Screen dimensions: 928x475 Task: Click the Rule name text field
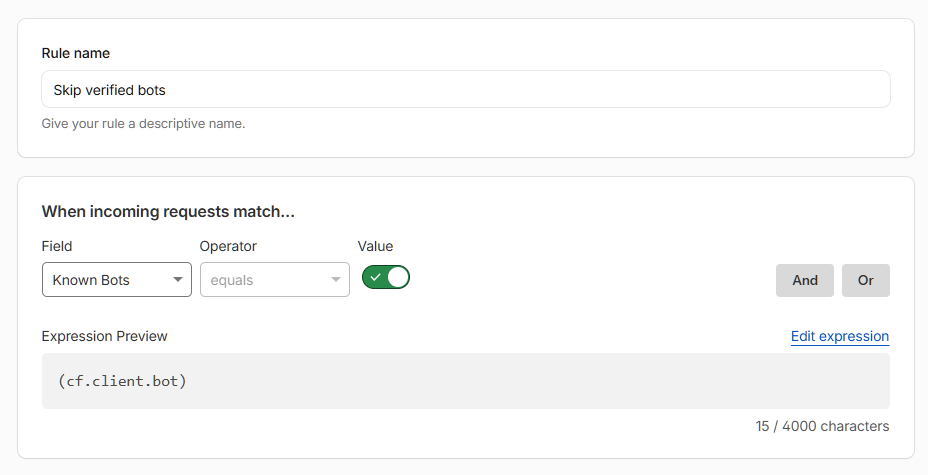coord(466,89)
